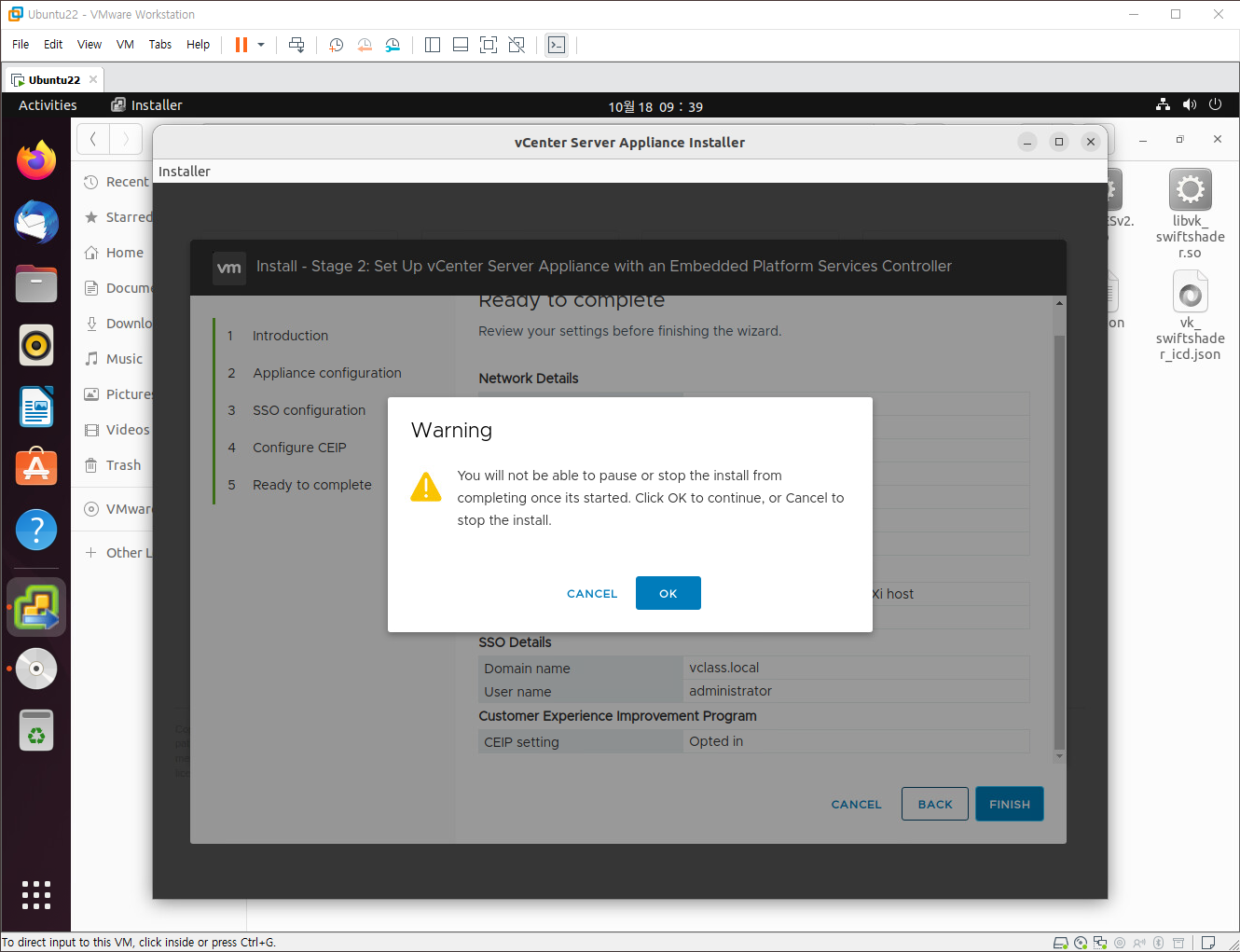This screenshot has height=952, width=1240.
Task: Open the mounted disc in dock
Action: coord(36,669)
